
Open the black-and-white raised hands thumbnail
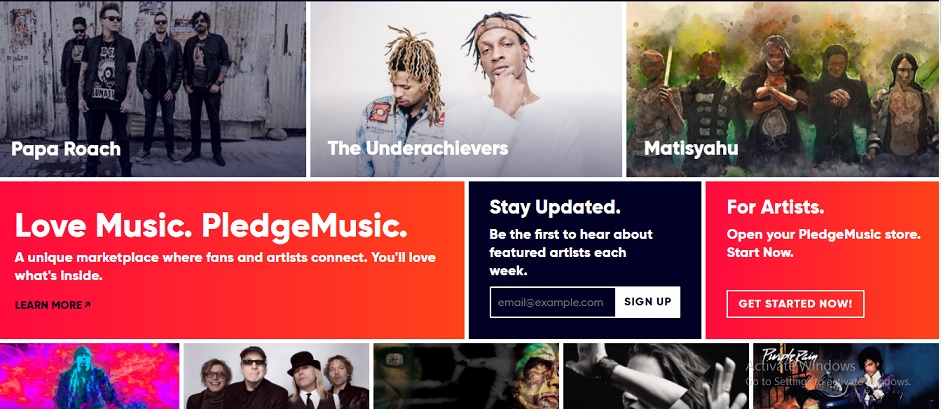[656, 376]
